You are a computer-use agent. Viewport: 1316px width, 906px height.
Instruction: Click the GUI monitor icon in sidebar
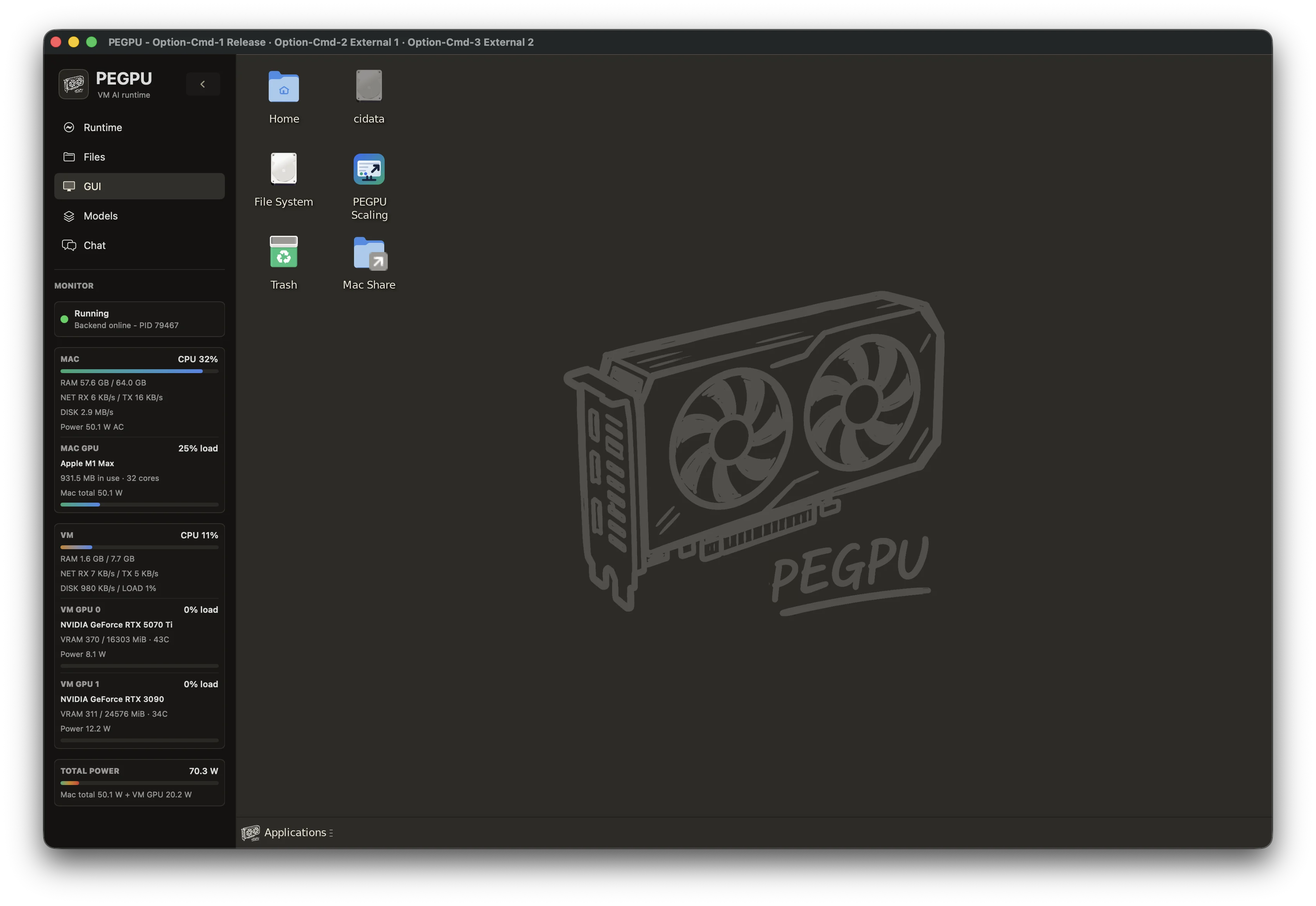69,186
